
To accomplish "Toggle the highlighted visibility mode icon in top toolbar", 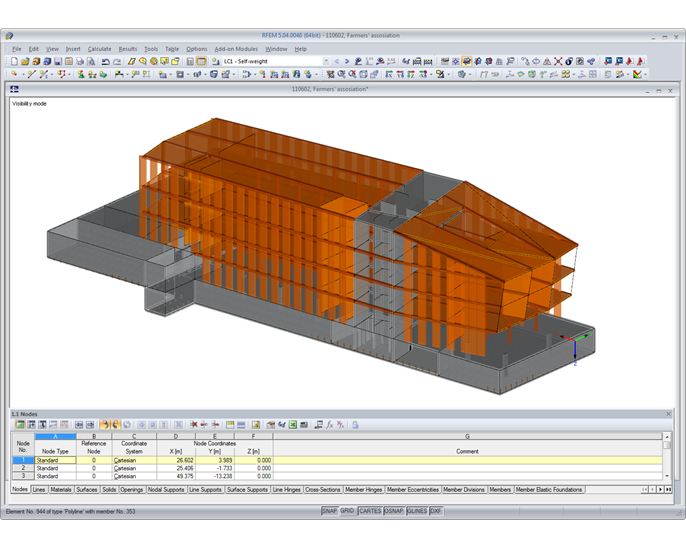I will tap(466, 62).
